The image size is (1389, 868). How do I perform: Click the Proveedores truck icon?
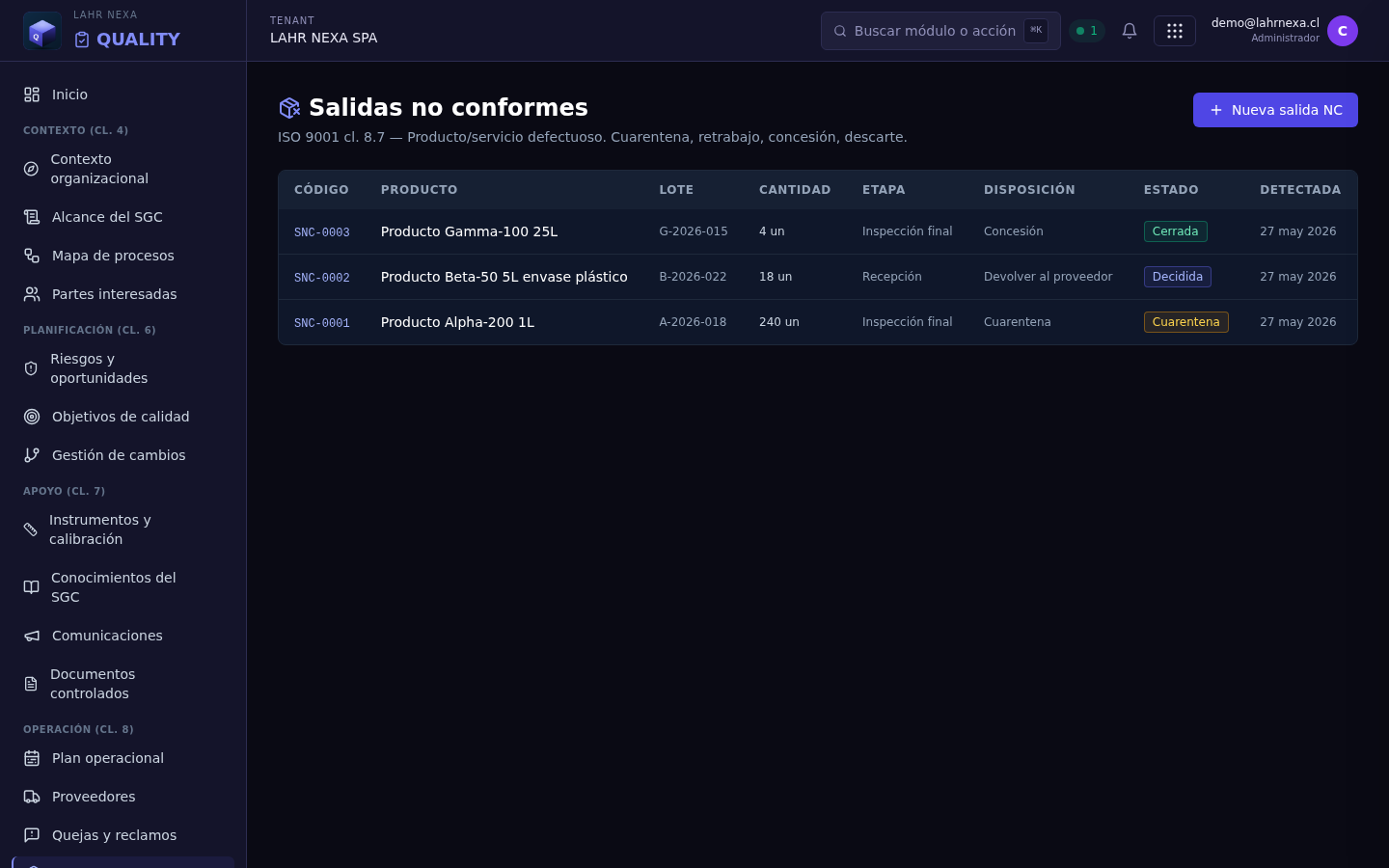click(32, 797)
